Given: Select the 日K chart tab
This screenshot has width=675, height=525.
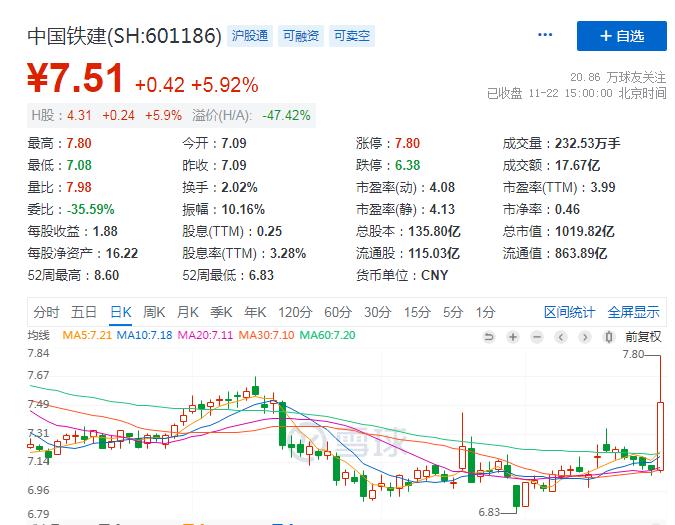Looking at the screenshot, I should coord(121,312).
